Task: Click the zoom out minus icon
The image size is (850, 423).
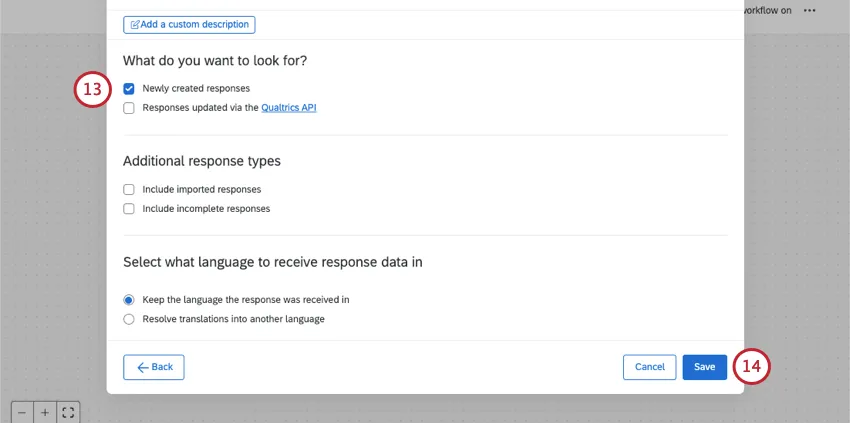Action: (22, 412)
